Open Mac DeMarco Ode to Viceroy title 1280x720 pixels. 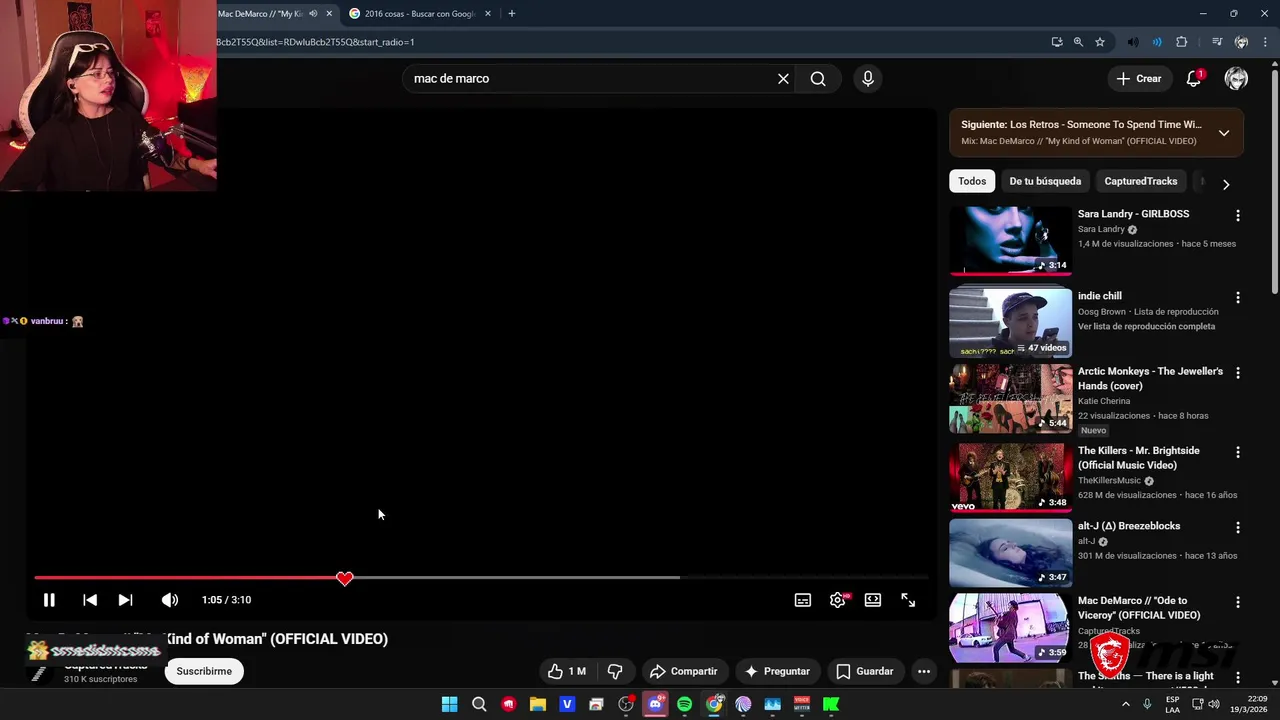tap(1139, 608)
